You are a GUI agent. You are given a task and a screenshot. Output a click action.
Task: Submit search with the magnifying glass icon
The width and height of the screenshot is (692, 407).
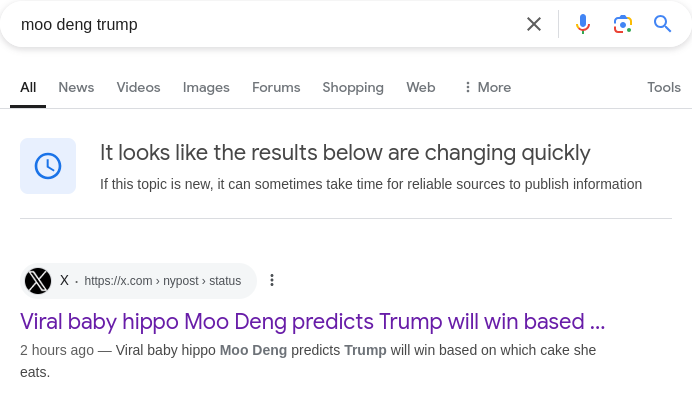662,24
